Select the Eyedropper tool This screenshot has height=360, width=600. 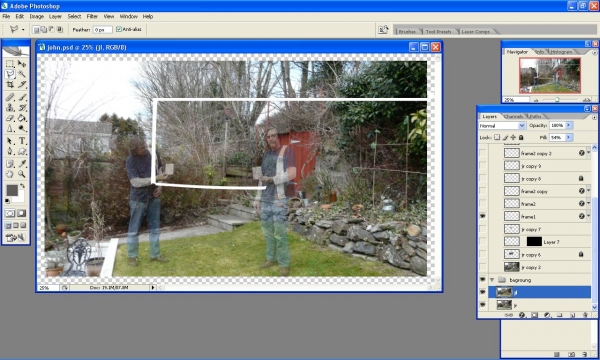[22, 163]
